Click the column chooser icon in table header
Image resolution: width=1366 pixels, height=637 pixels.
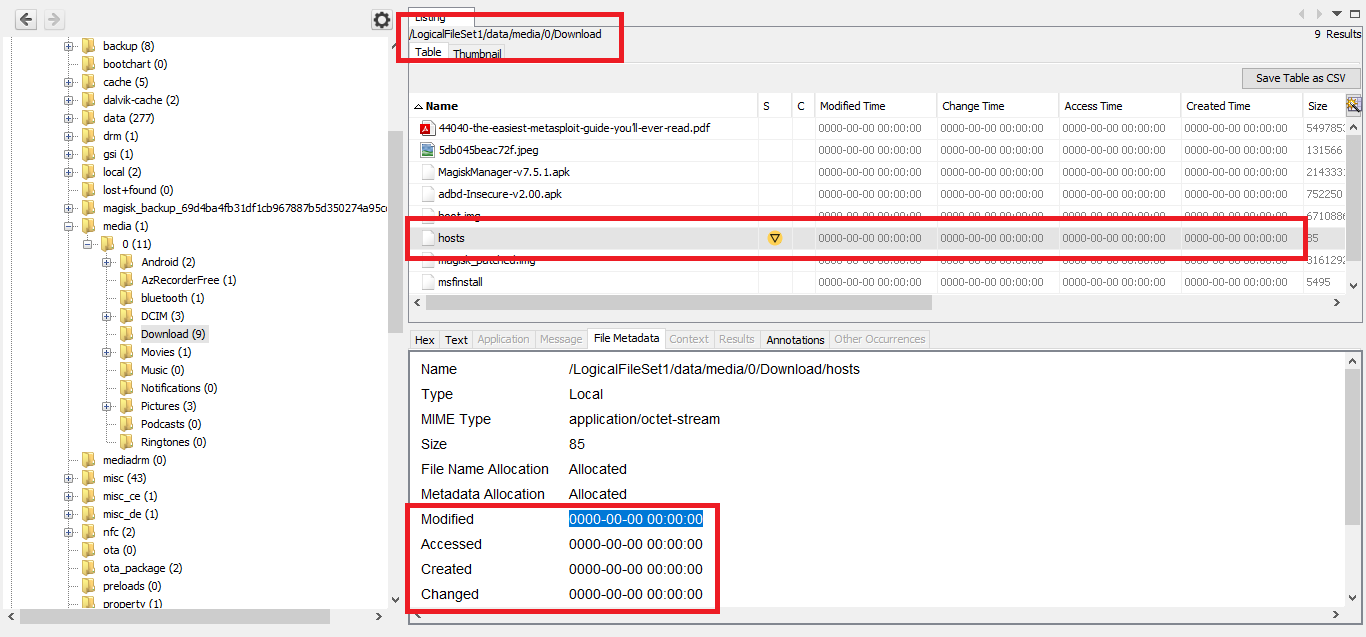click(x=1353, y=105)
